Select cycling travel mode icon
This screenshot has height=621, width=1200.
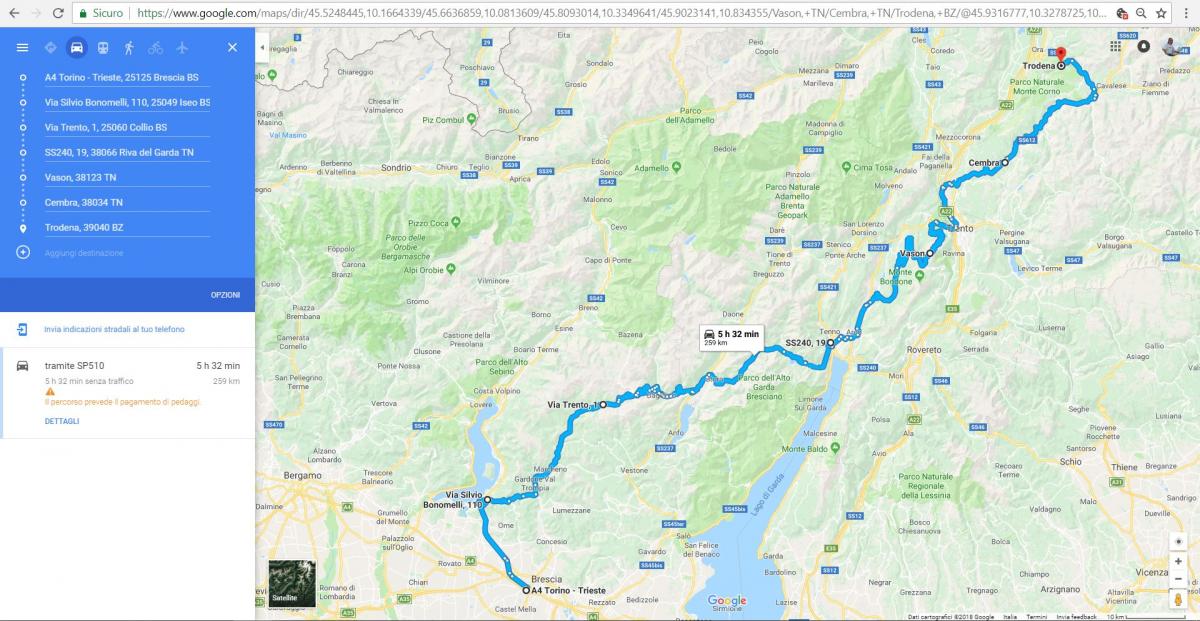coord(155,48)
